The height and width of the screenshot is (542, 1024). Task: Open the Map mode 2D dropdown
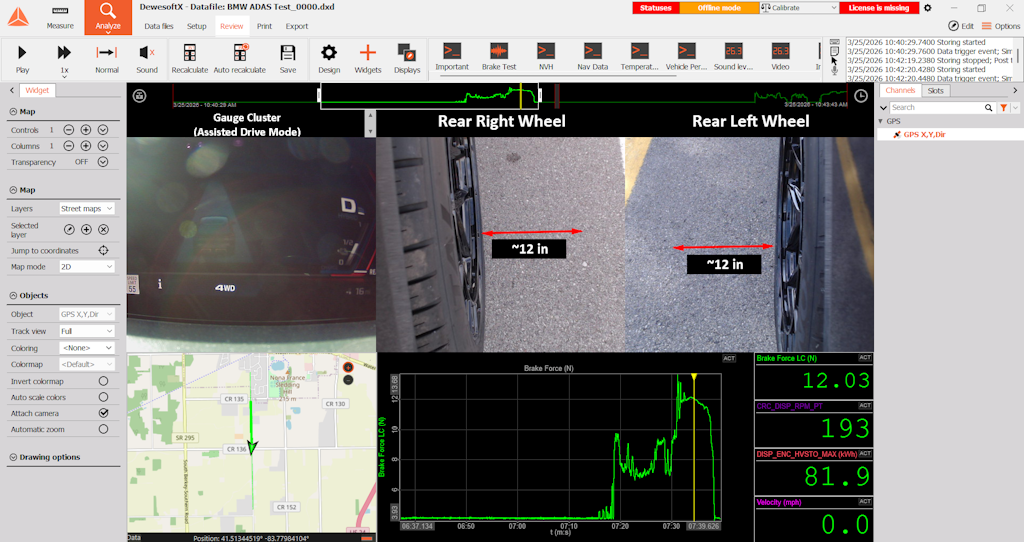click(87, 266)
